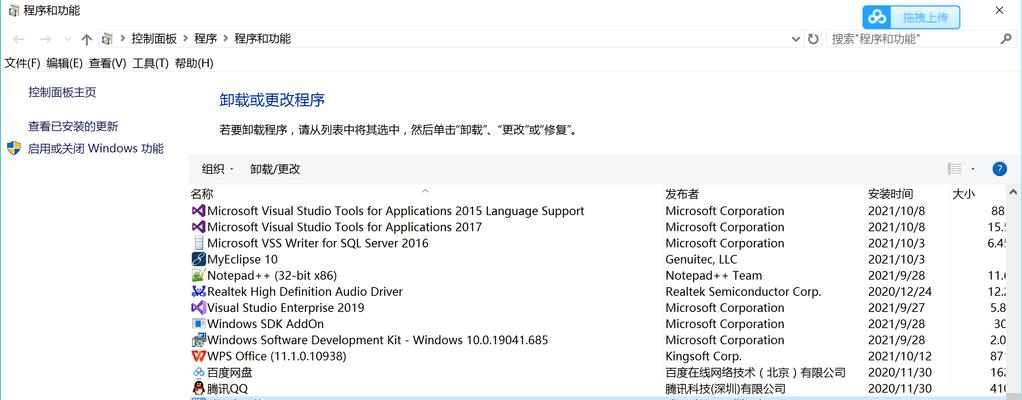Open the 查看(V) menu
This screenshot has width=1022, height=400.
[108, 63]
